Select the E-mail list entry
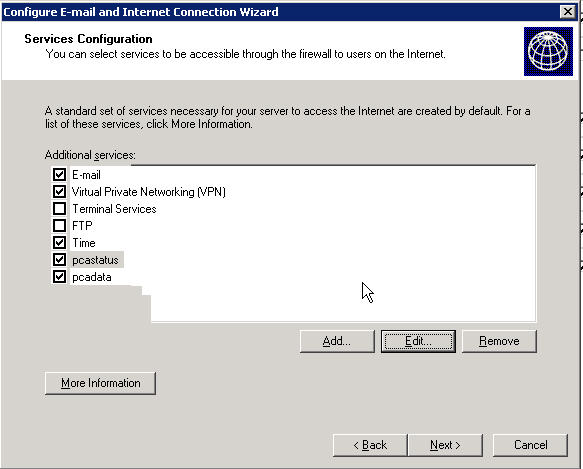Image resolution: width=583 pixels, height=469 pixels. click(86, 175)
